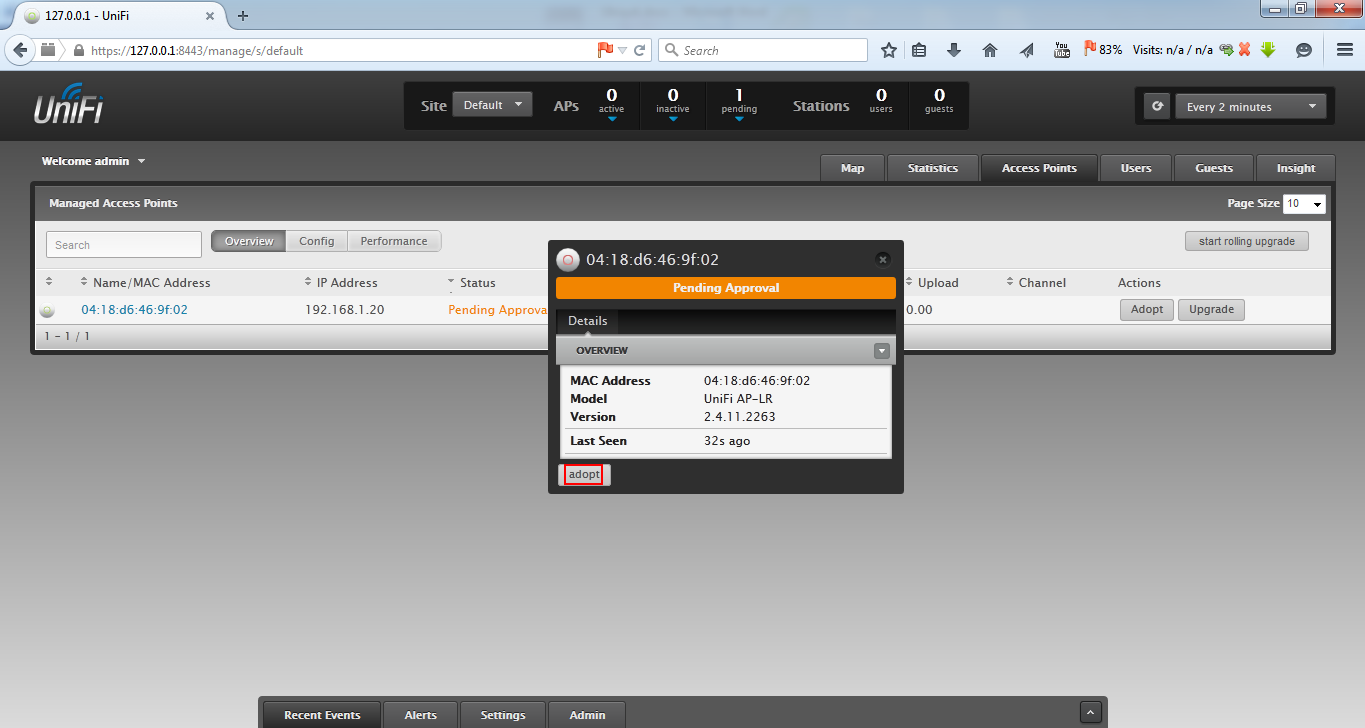This screenshot has width=1365, height=728.
Task: Reload the page with the refresh arrow
Action: click(640, 50)
